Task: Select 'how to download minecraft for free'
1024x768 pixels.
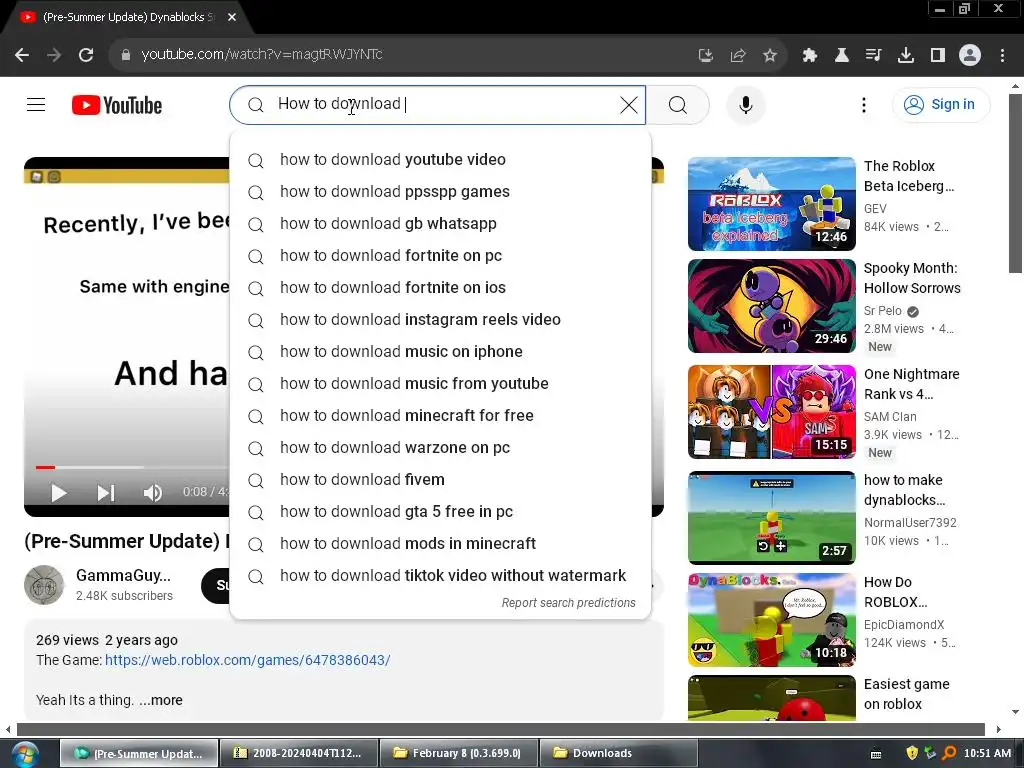Action: 440,415
